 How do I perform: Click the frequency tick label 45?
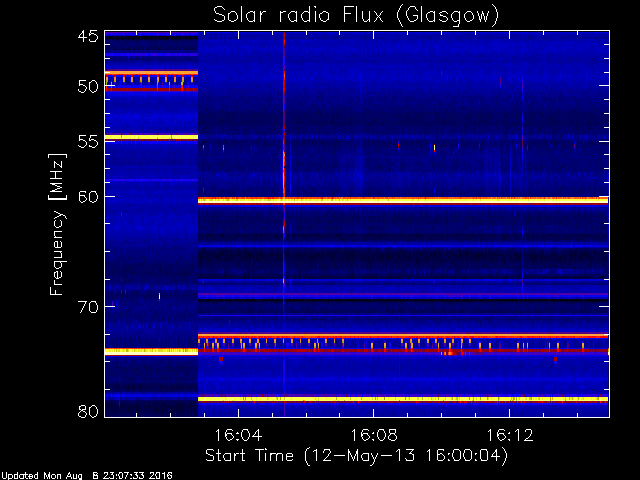click(x=88, y=36)
